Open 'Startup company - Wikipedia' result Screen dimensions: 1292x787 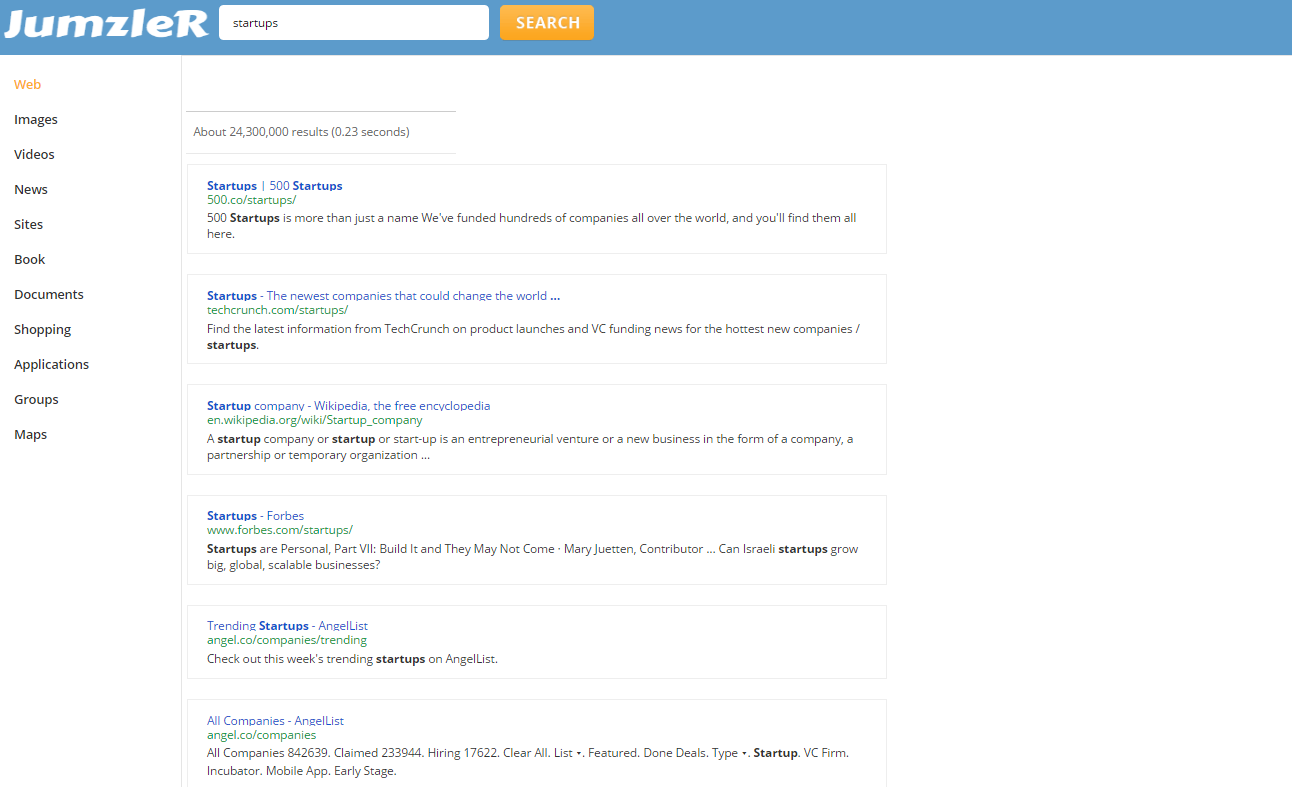point(348,406)
